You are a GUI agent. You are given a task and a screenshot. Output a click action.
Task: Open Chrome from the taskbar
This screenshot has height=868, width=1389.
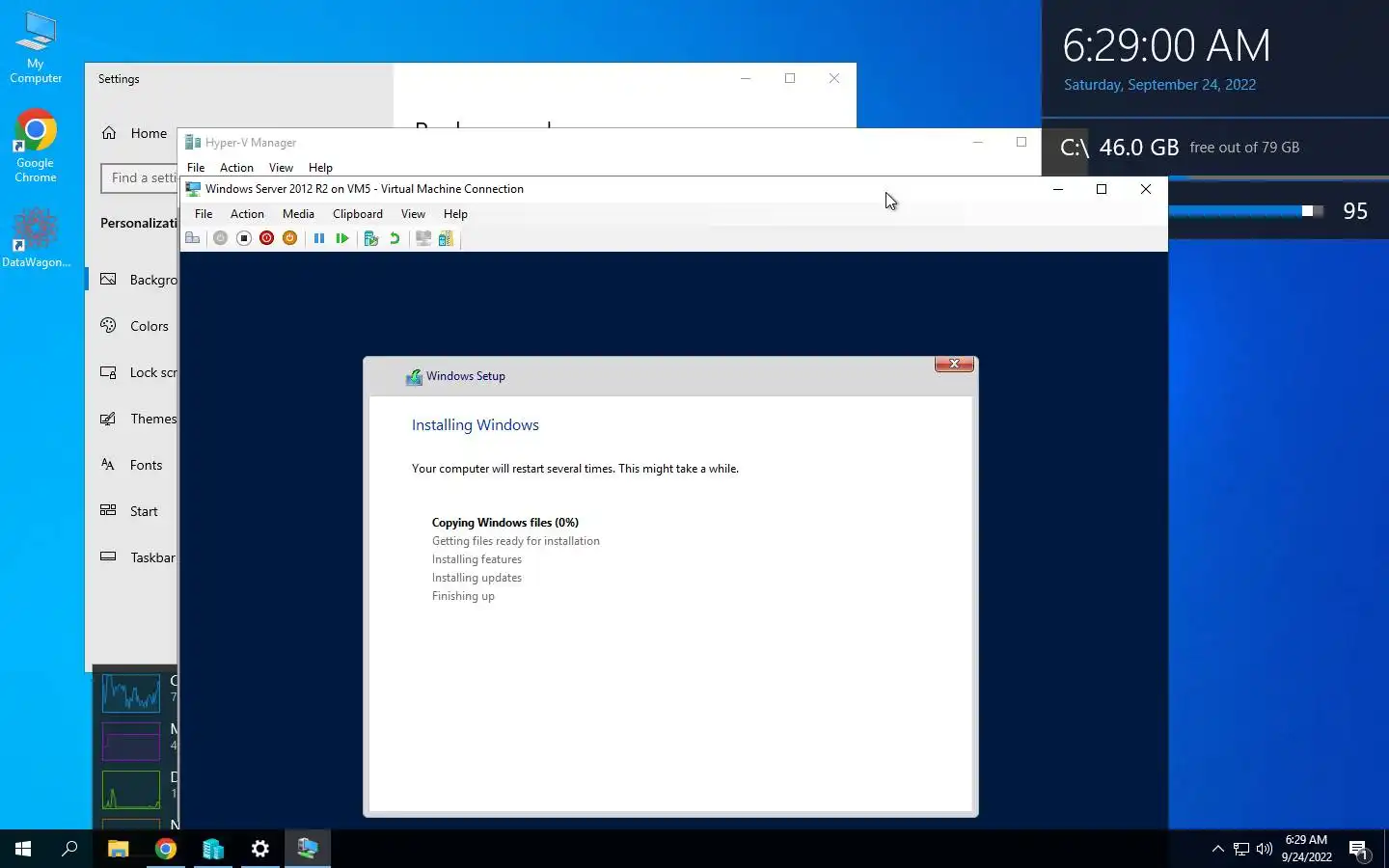(166, 849)
